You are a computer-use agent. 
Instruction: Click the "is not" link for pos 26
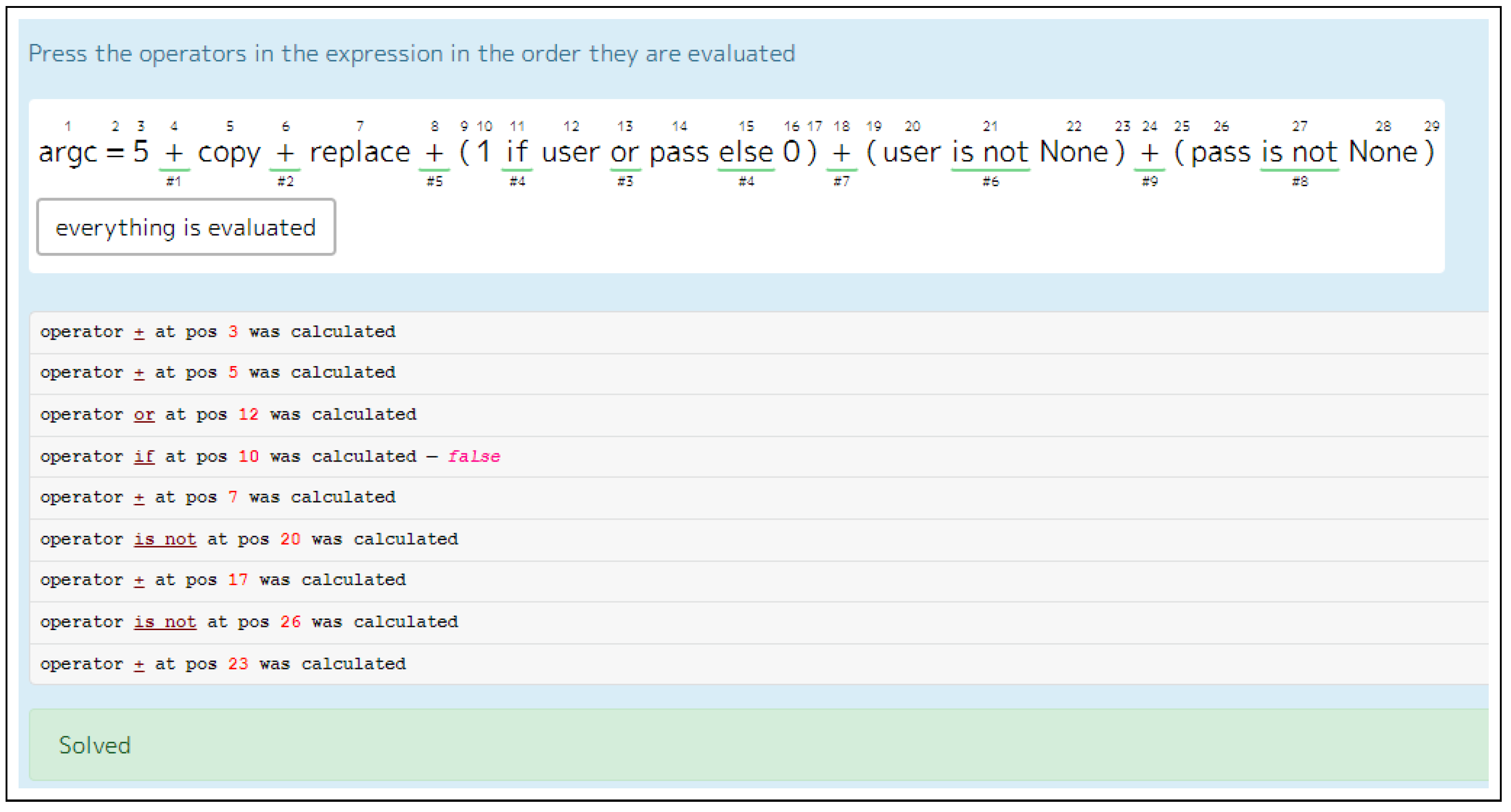pos(165,622)
